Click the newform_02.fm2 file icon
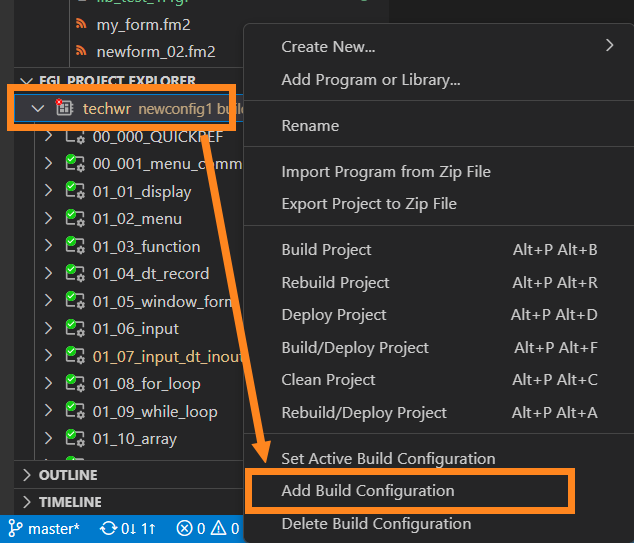The image size is (634, 543). [80, 51]
